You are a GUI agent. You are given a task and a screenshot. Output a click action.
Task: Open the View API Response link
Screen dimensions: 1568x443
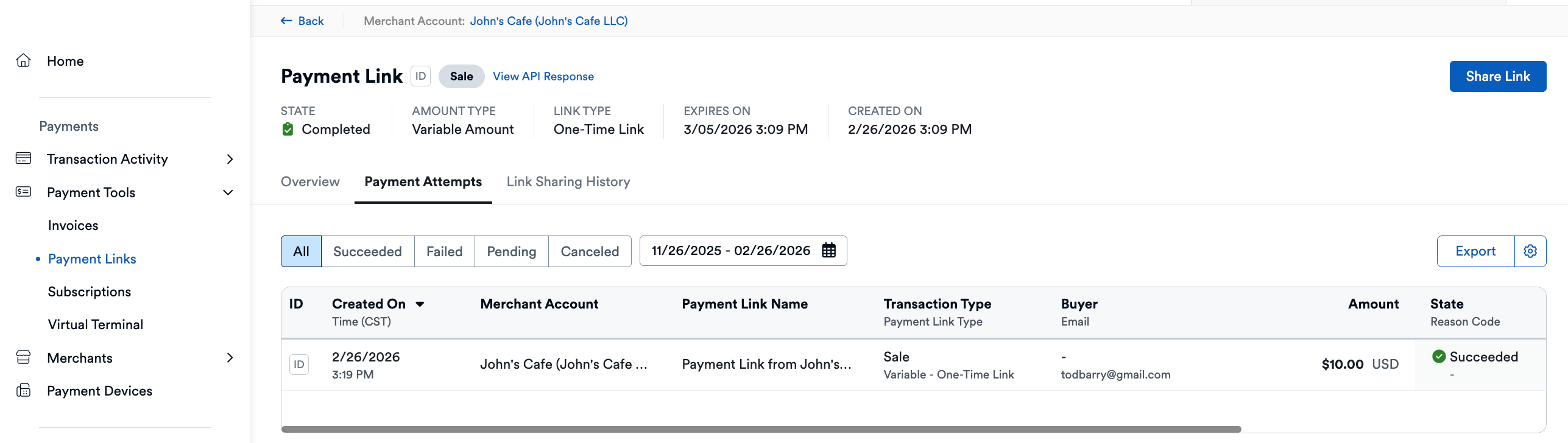tap(543, 77)
